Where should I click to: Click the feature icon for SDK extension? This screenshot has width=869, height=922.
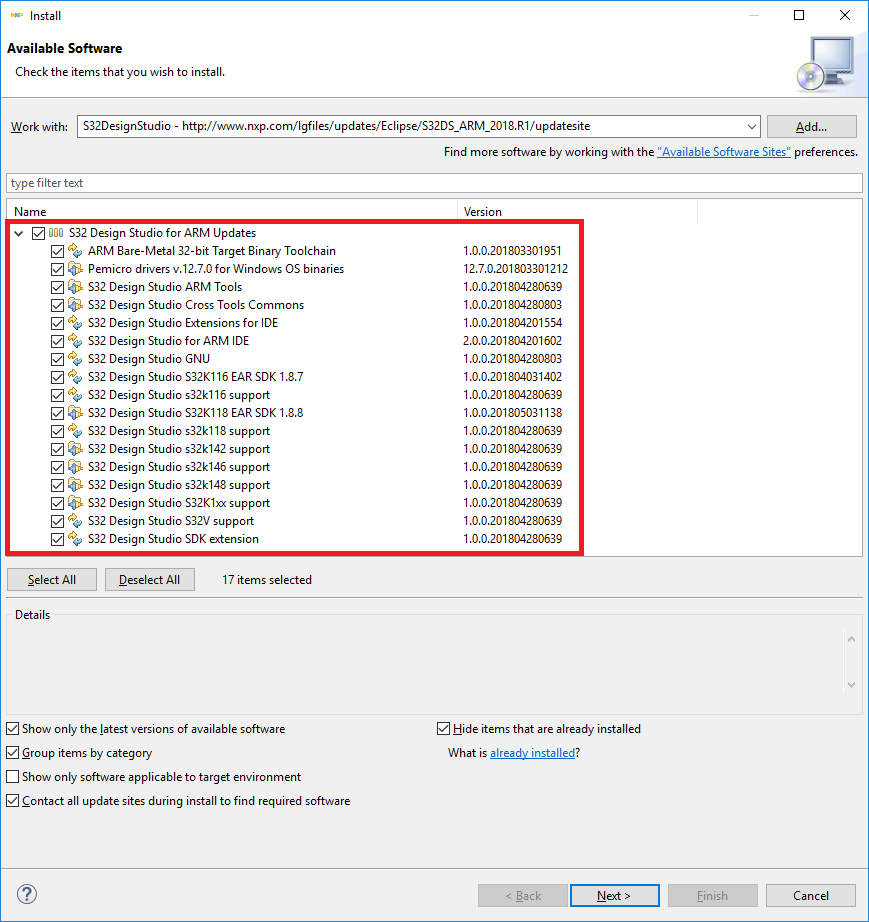click(75, 539)
